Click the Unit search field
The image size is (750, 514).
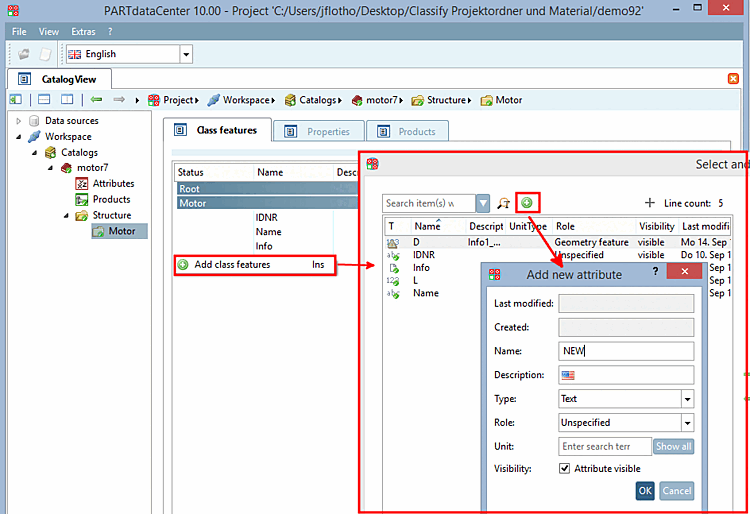[605, 447]
